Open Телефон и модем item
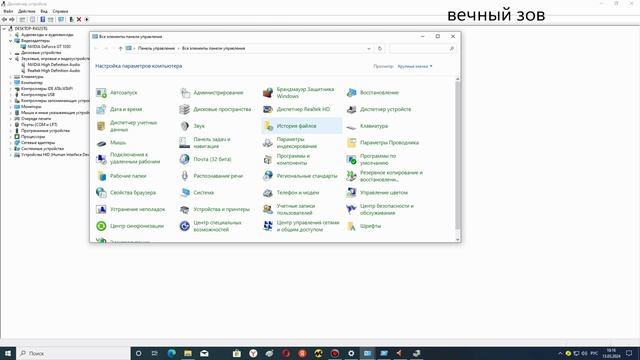Viewport: 640px width, 360px height. [291, 193]
